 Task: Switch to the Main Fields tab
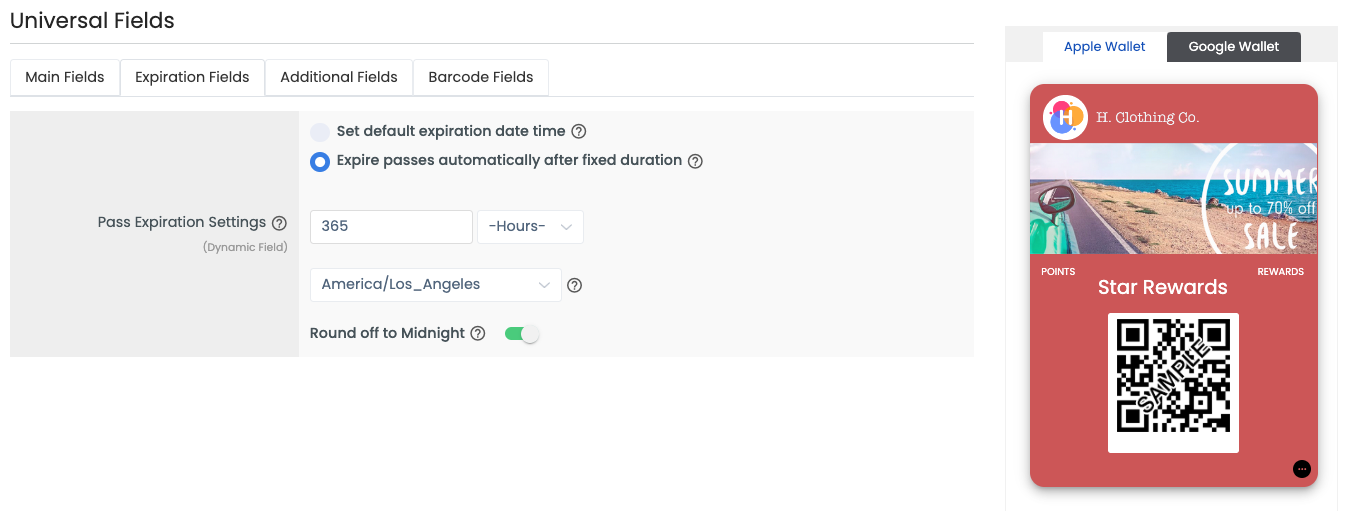tap(65, 77)
